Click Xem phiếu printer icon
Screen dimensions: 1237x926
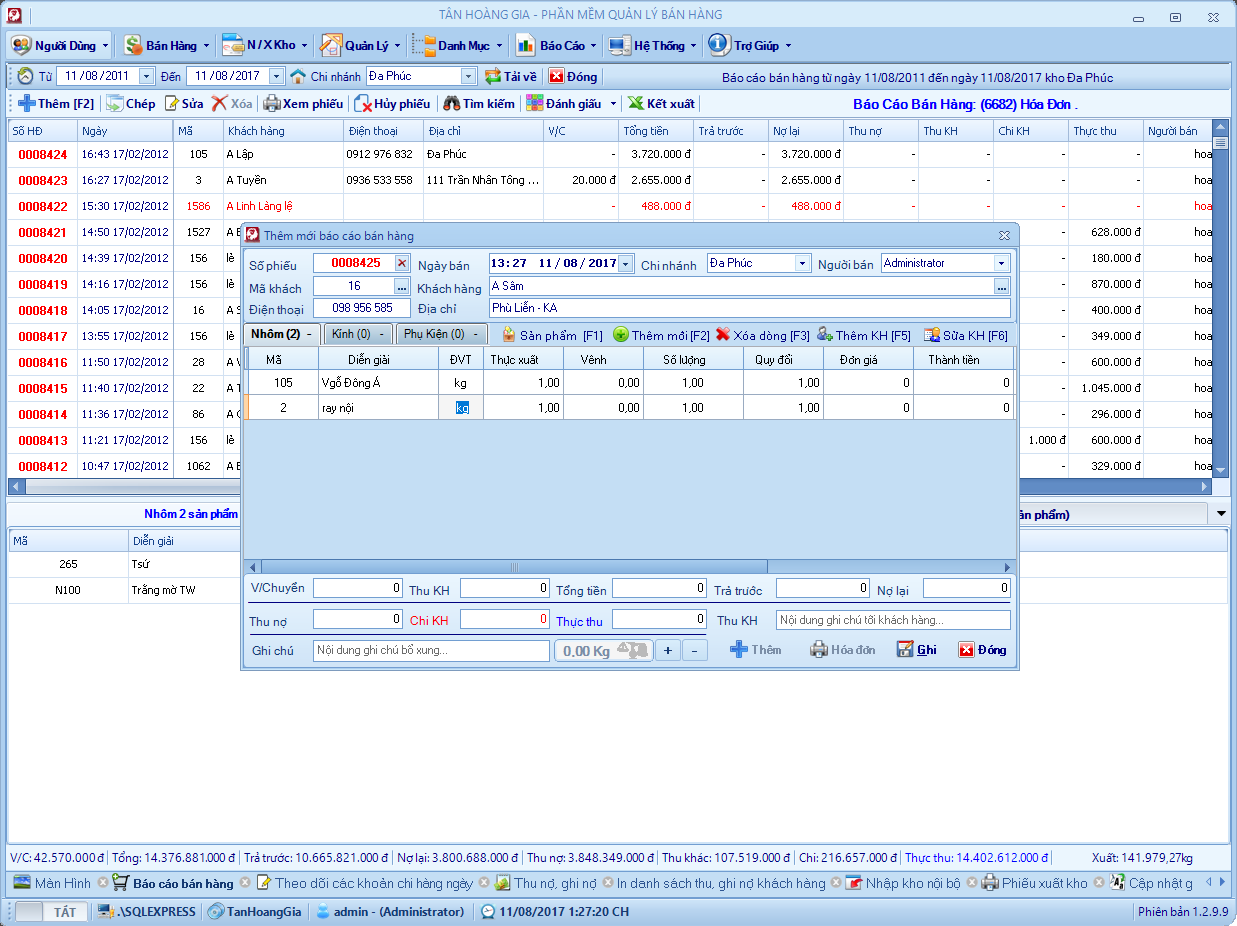[x=271, y=103]
